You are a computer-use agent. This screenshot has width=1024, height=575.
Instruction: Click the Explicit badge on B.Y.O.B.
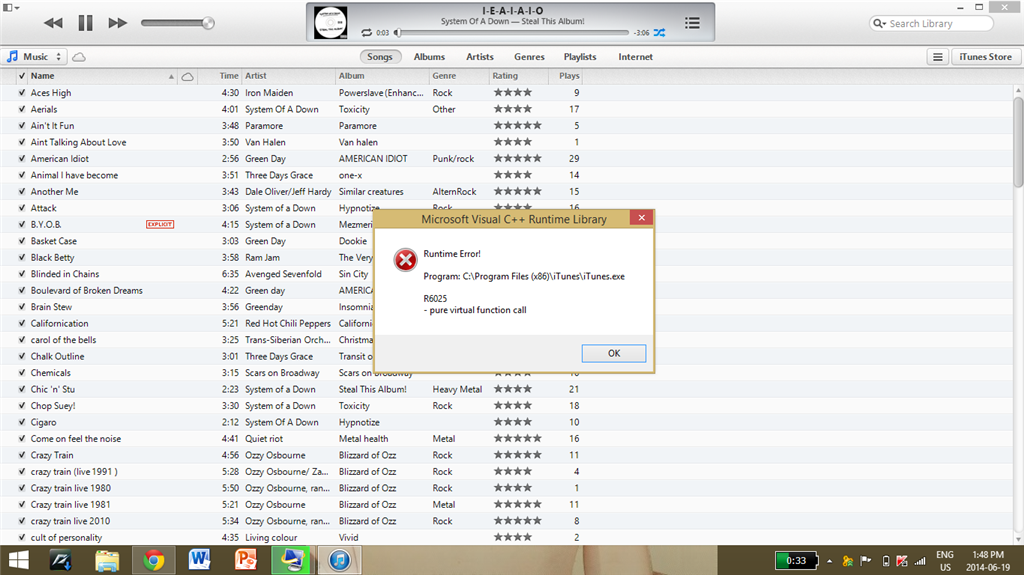pyautogui.click(x=160, y=224)
